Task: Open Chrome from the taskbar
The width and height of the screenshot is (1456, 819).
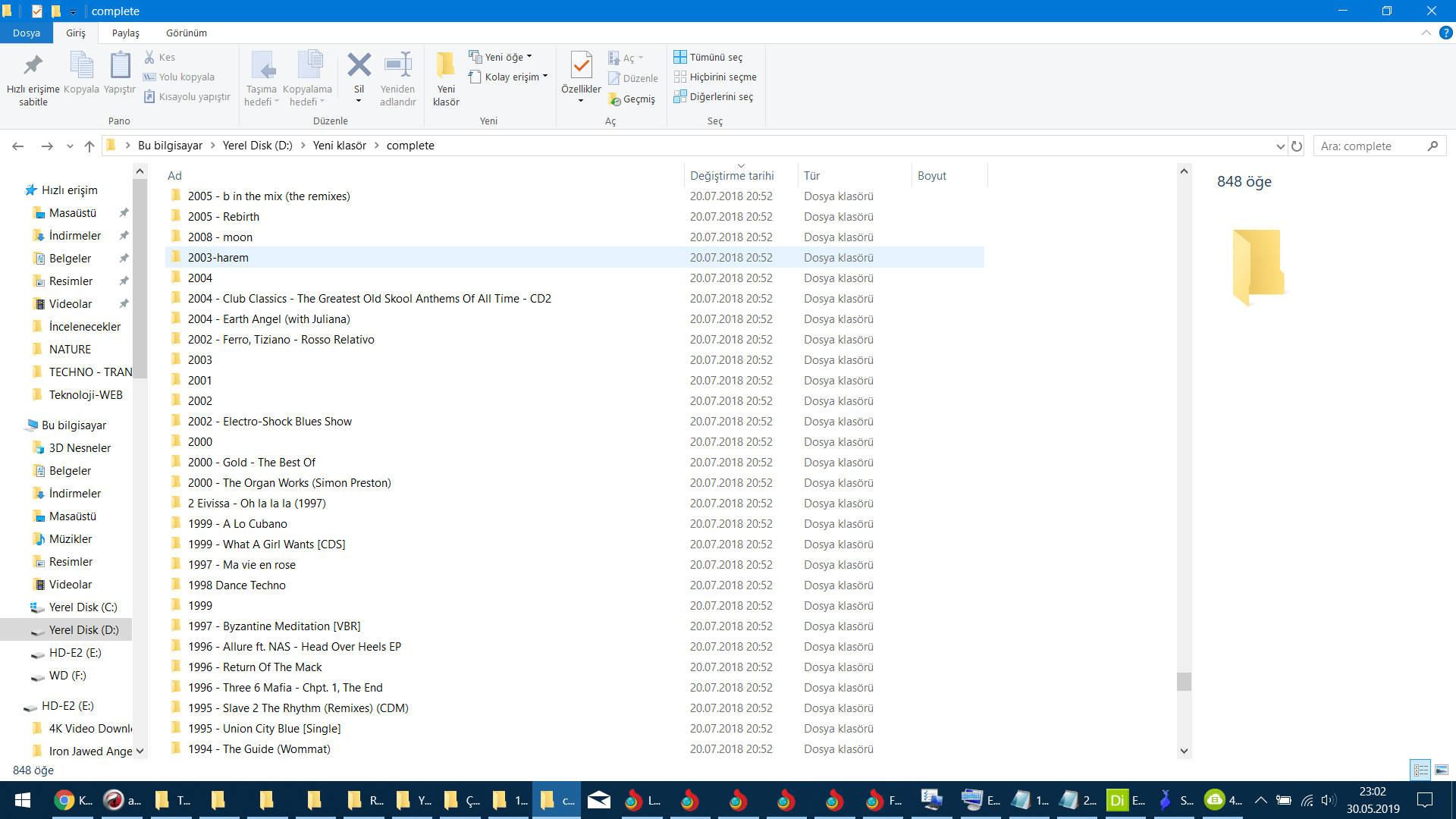Action: coord(65,800)
